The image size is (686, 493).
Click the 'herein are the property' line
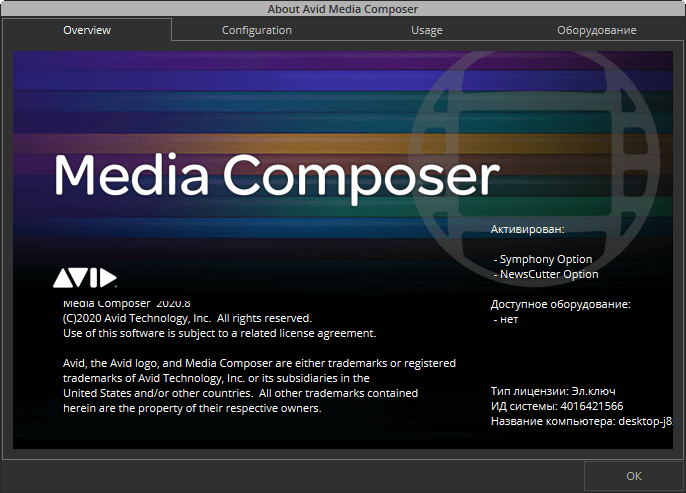click(192, 408)
